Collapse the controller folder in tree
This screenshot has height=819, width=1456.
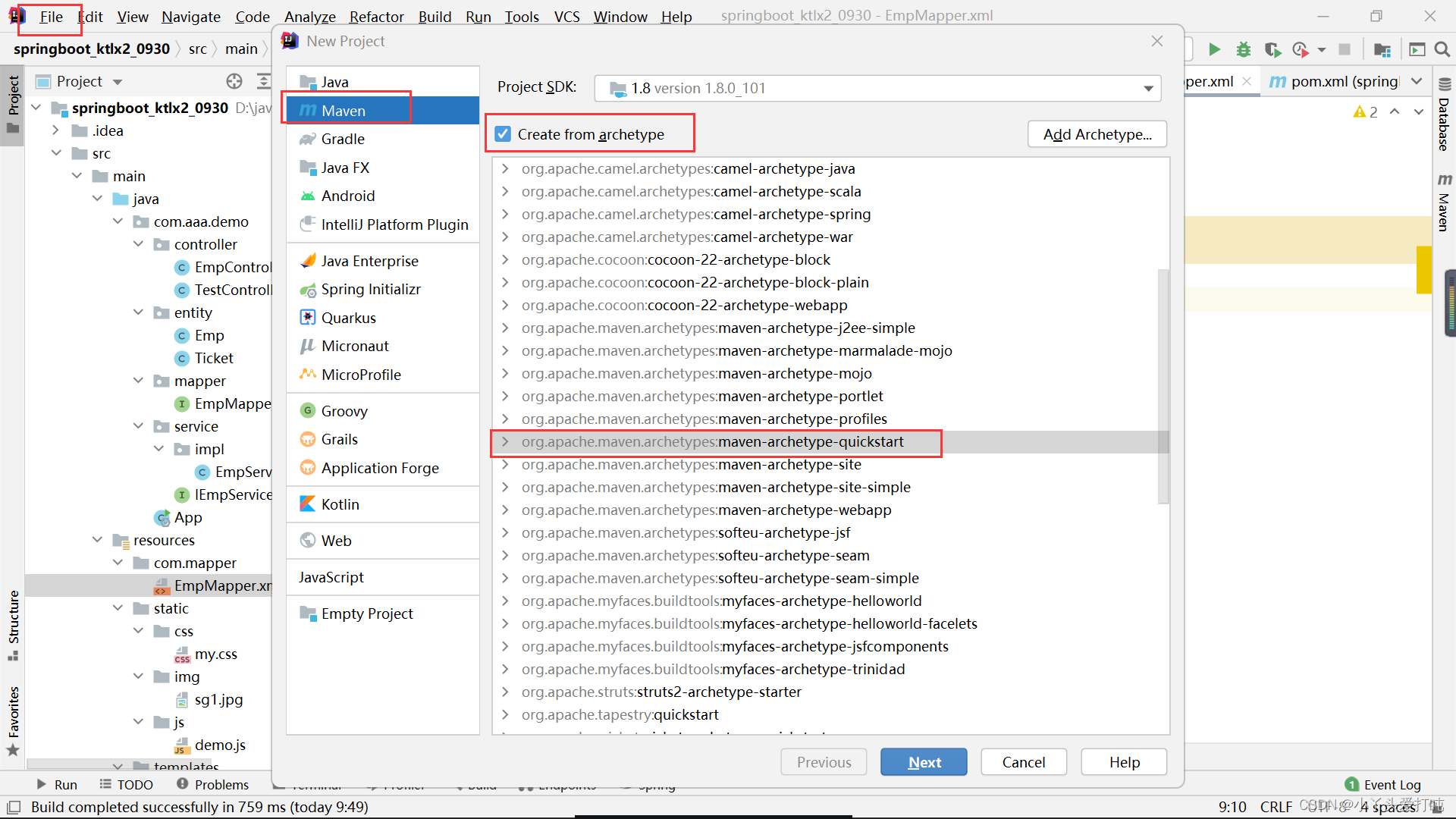click(138, 244)
